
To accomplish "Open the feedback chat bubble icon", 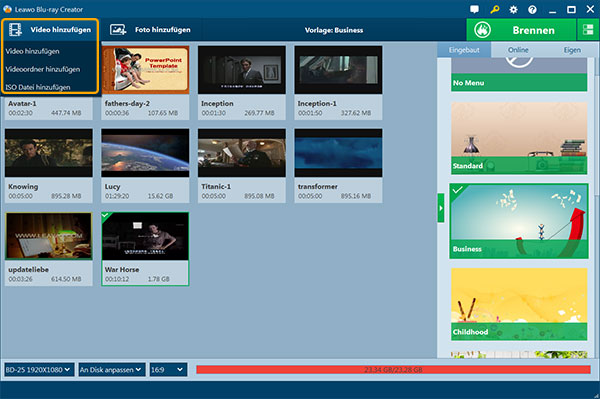I will point(474,9).
